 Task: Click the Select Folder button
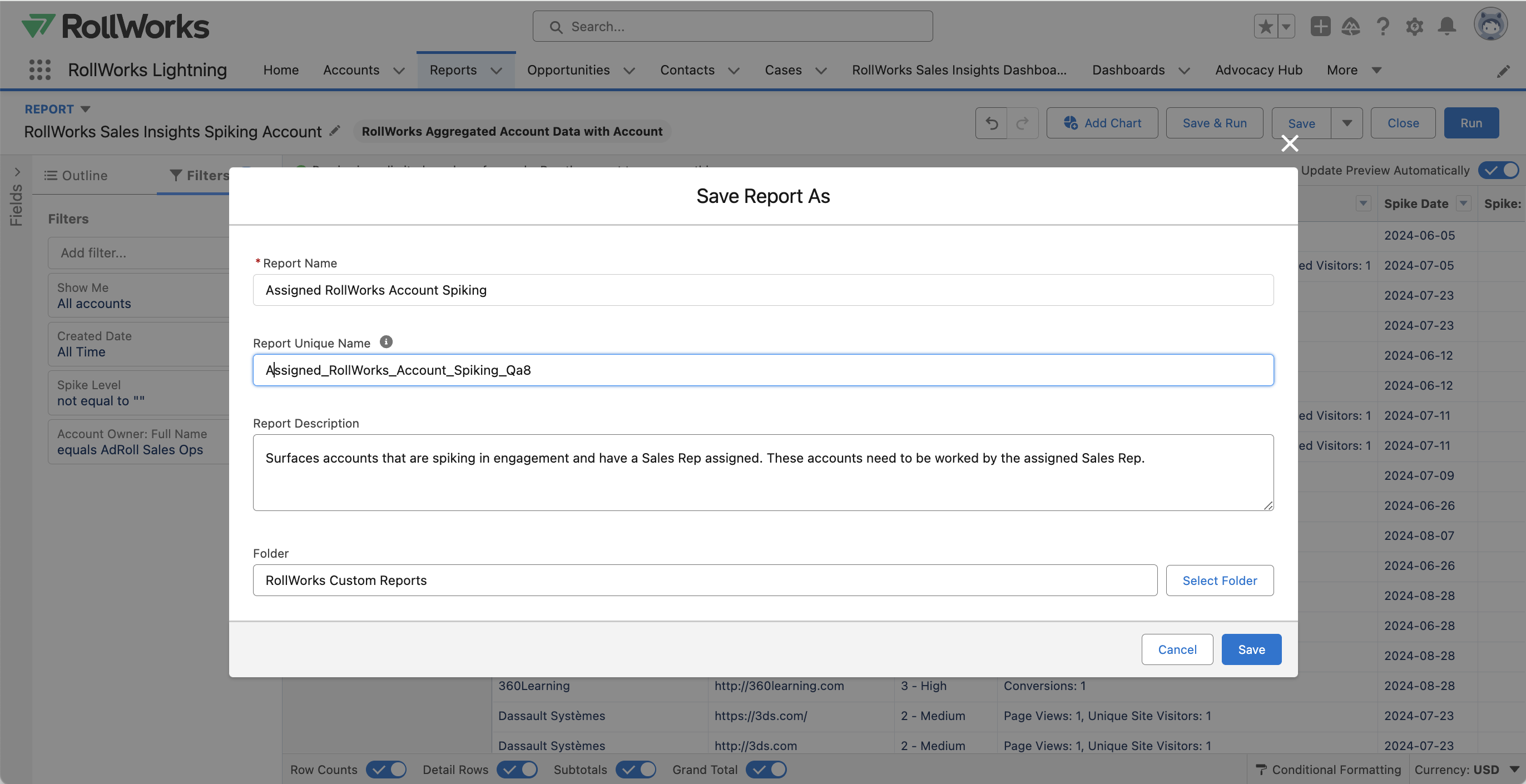tap(1220, 580)
